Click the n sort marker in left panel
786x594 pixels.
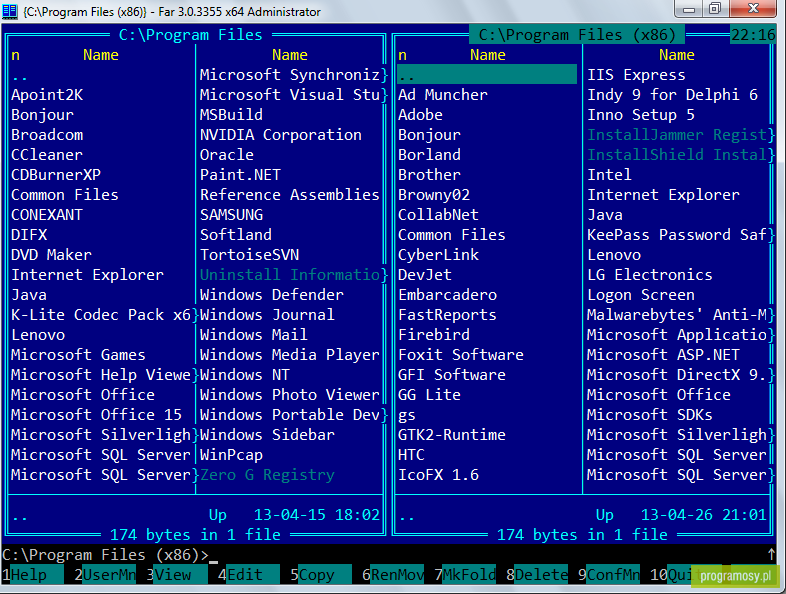click(16, 55)
